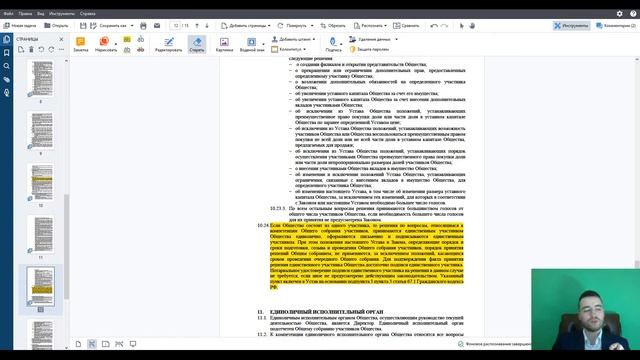Select page 10 thumbnail
Screen dimensions: 640x360
[41, 182]
